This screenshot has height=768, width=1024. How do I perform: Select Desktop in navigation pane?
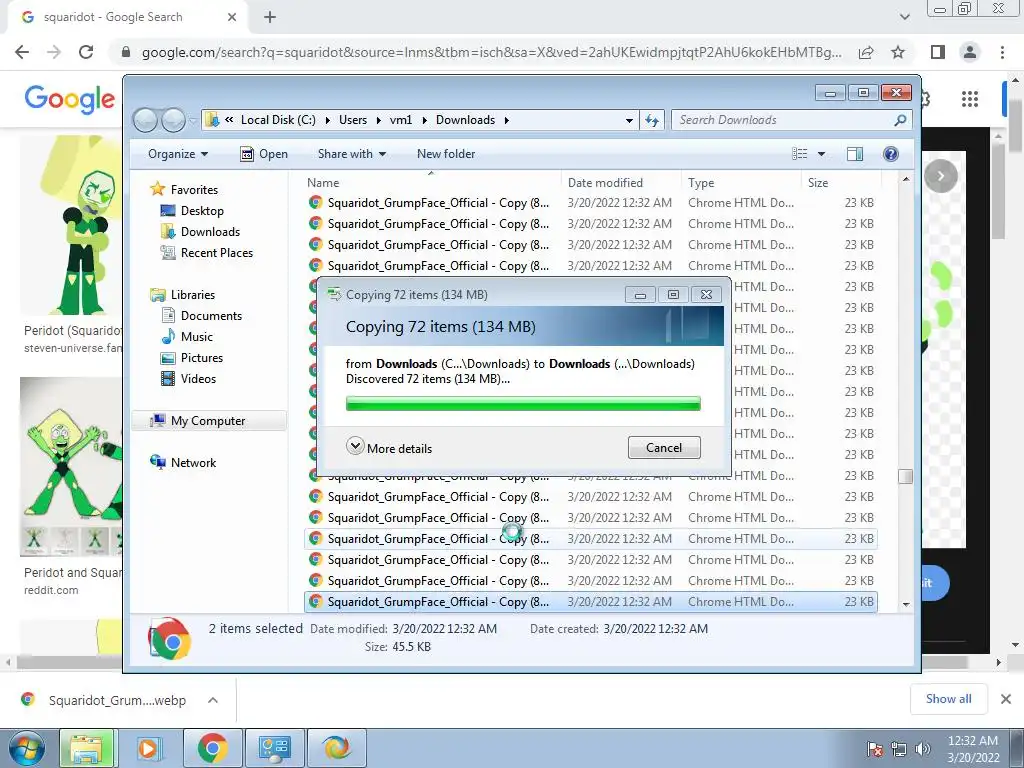[x=202, y=211]
